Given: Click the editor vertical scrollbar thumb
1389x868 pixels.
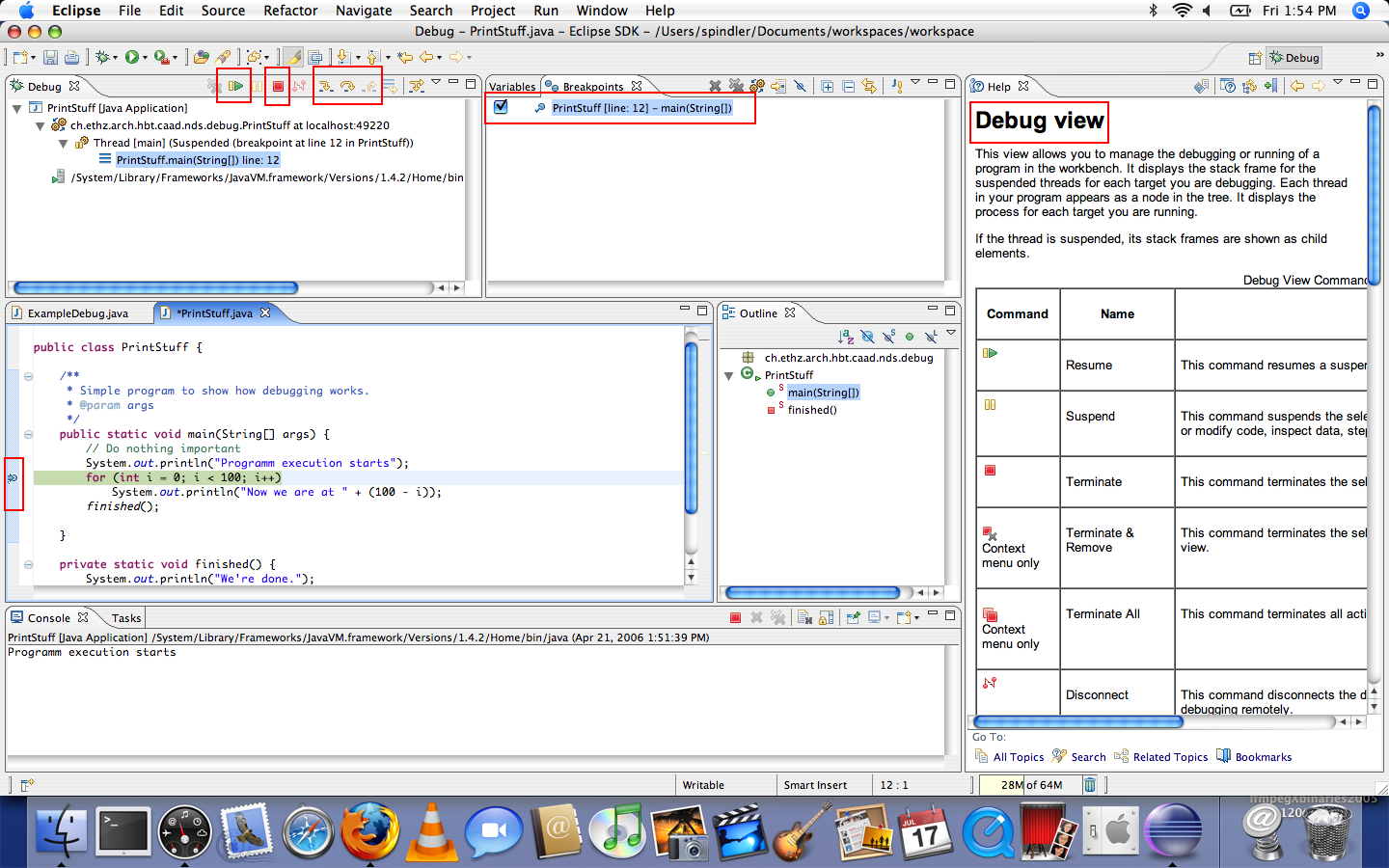Looking at the screenshot, I should click(x=691, y=427).
